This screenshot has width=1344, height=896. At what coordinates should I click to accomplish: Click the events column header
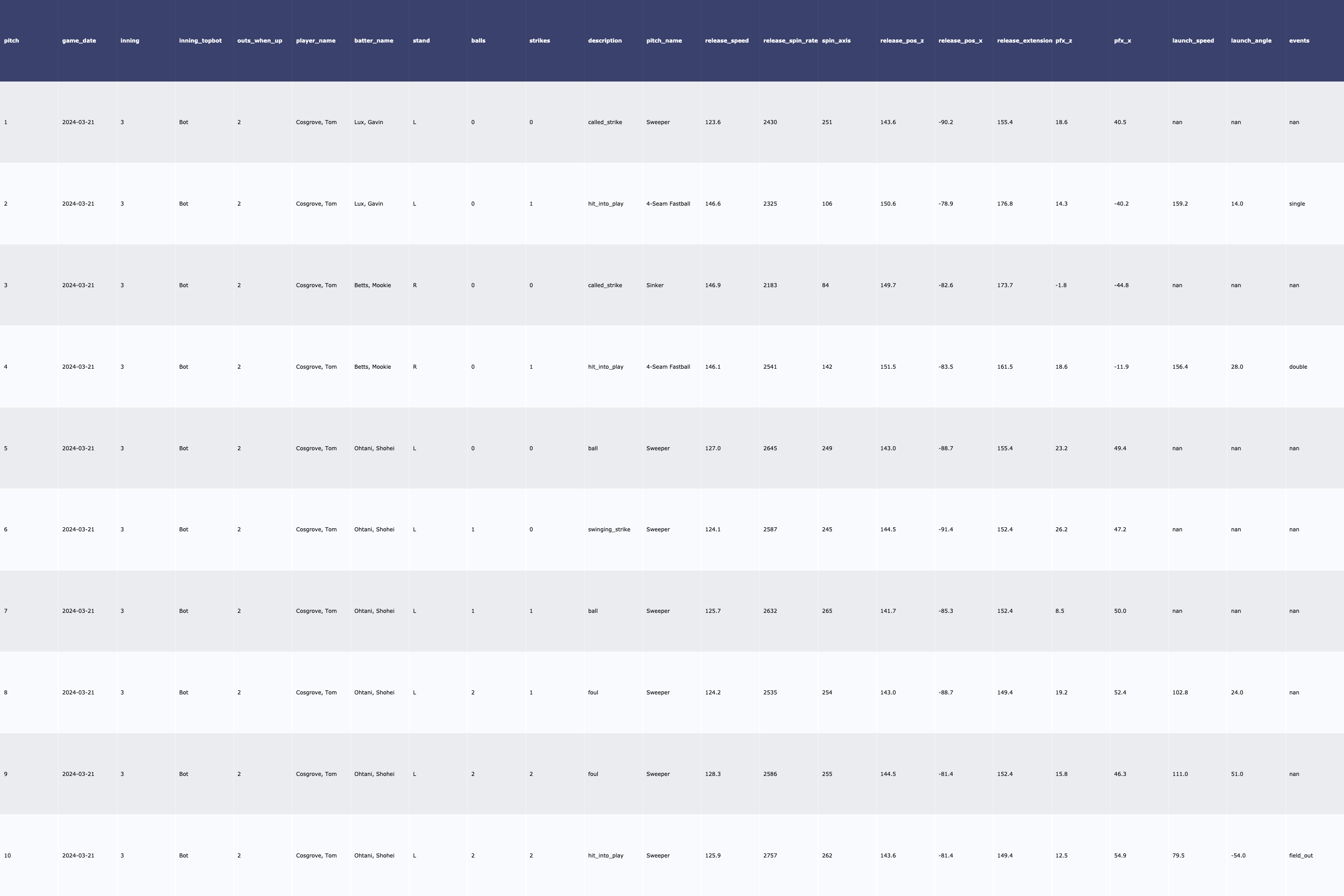click(x=1299, y=41)
